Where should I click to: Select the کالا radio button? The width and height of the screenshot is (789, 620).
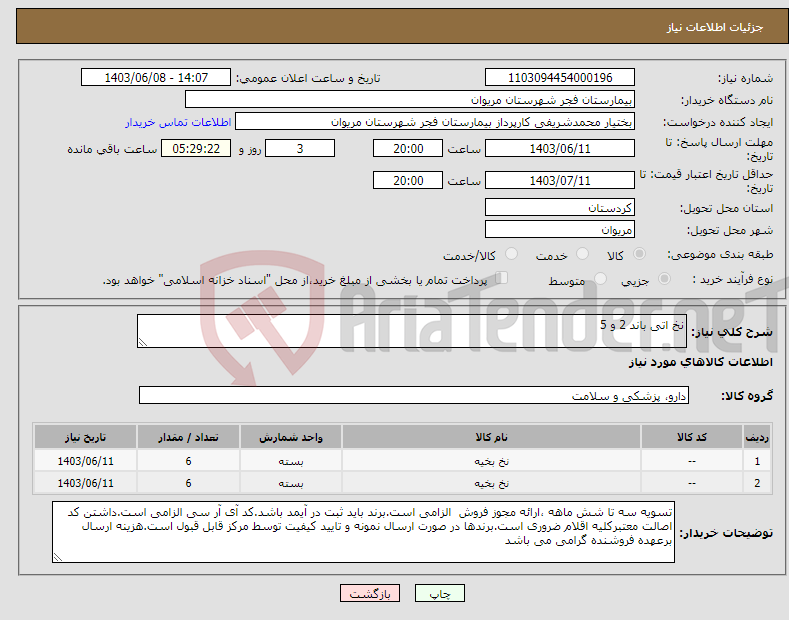639,254
